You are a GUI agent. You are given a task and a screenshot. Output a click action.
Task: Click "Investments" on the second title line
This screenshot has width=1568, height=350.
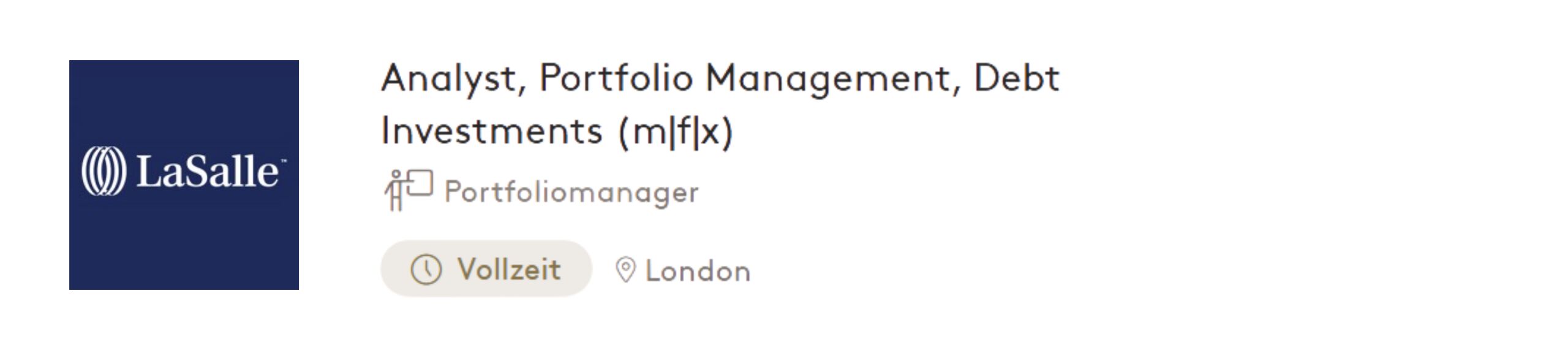pyautogui.click(x=492, y=131)
